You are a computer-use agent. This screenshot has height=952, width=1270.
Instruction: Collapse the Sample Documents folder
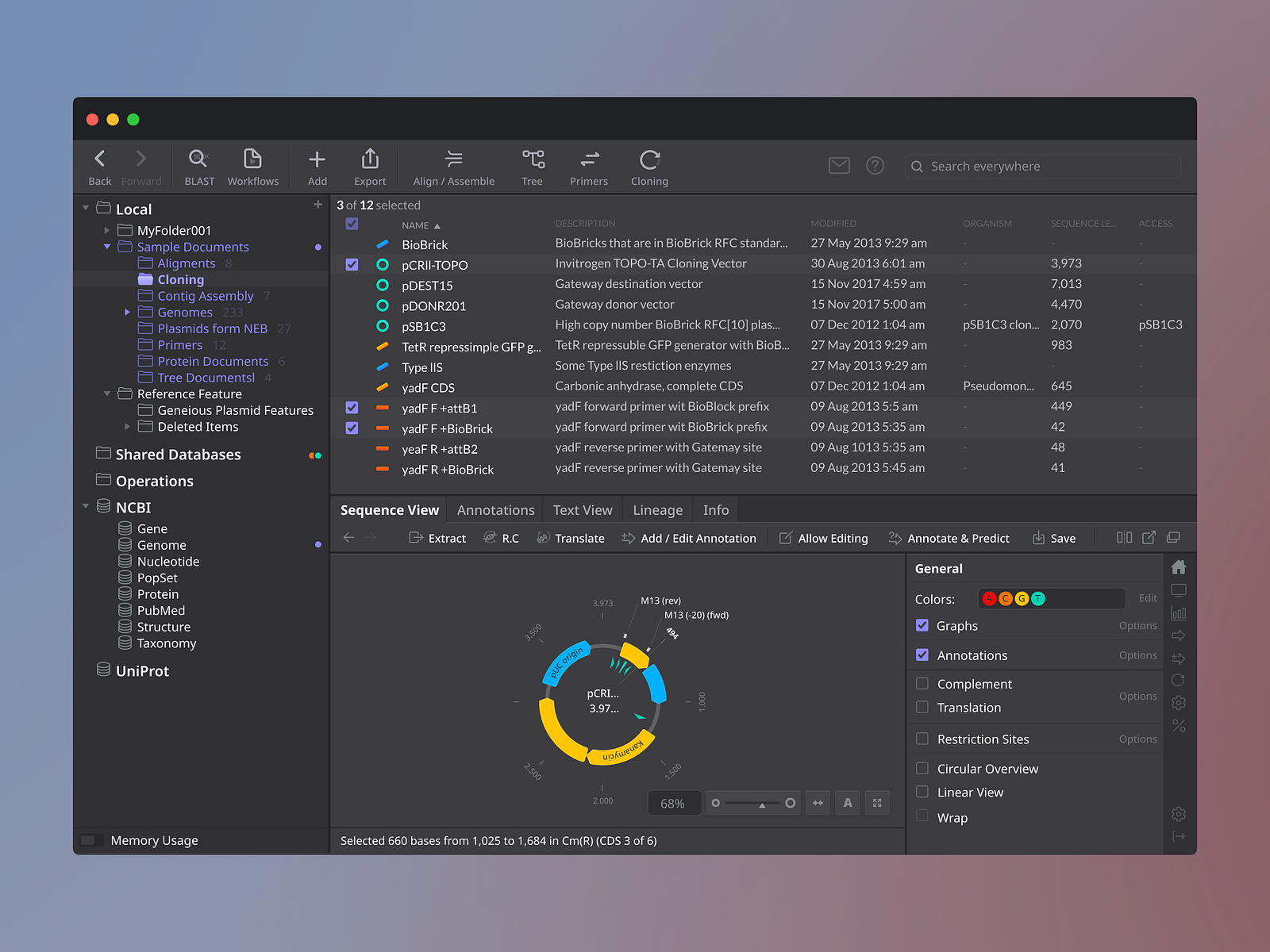[x=108, y=247]
